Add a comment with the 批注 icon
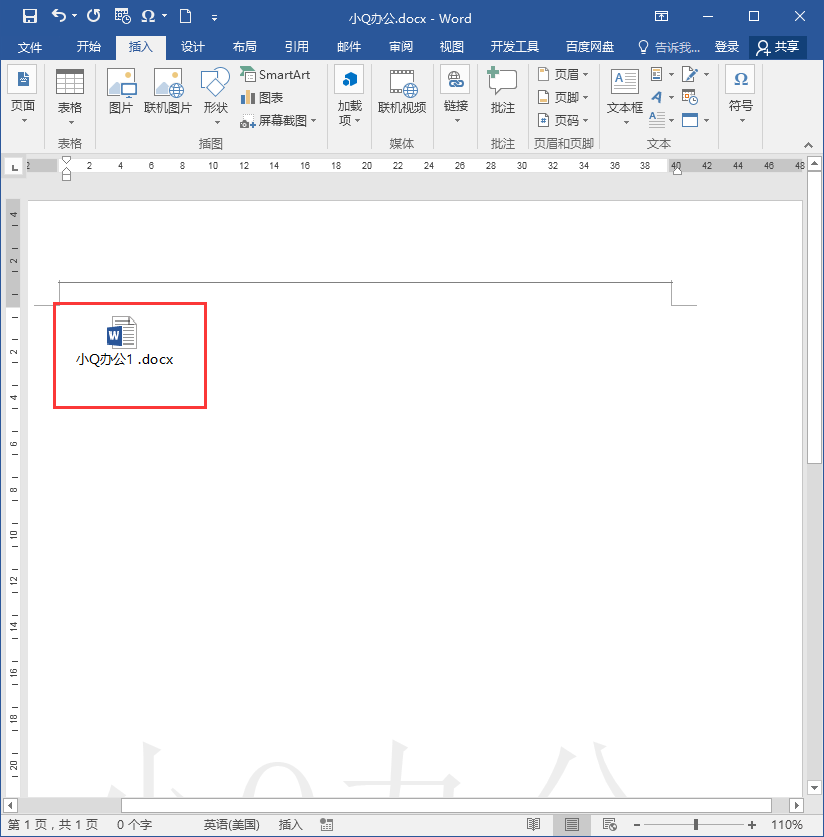 (x=502, y=91)
